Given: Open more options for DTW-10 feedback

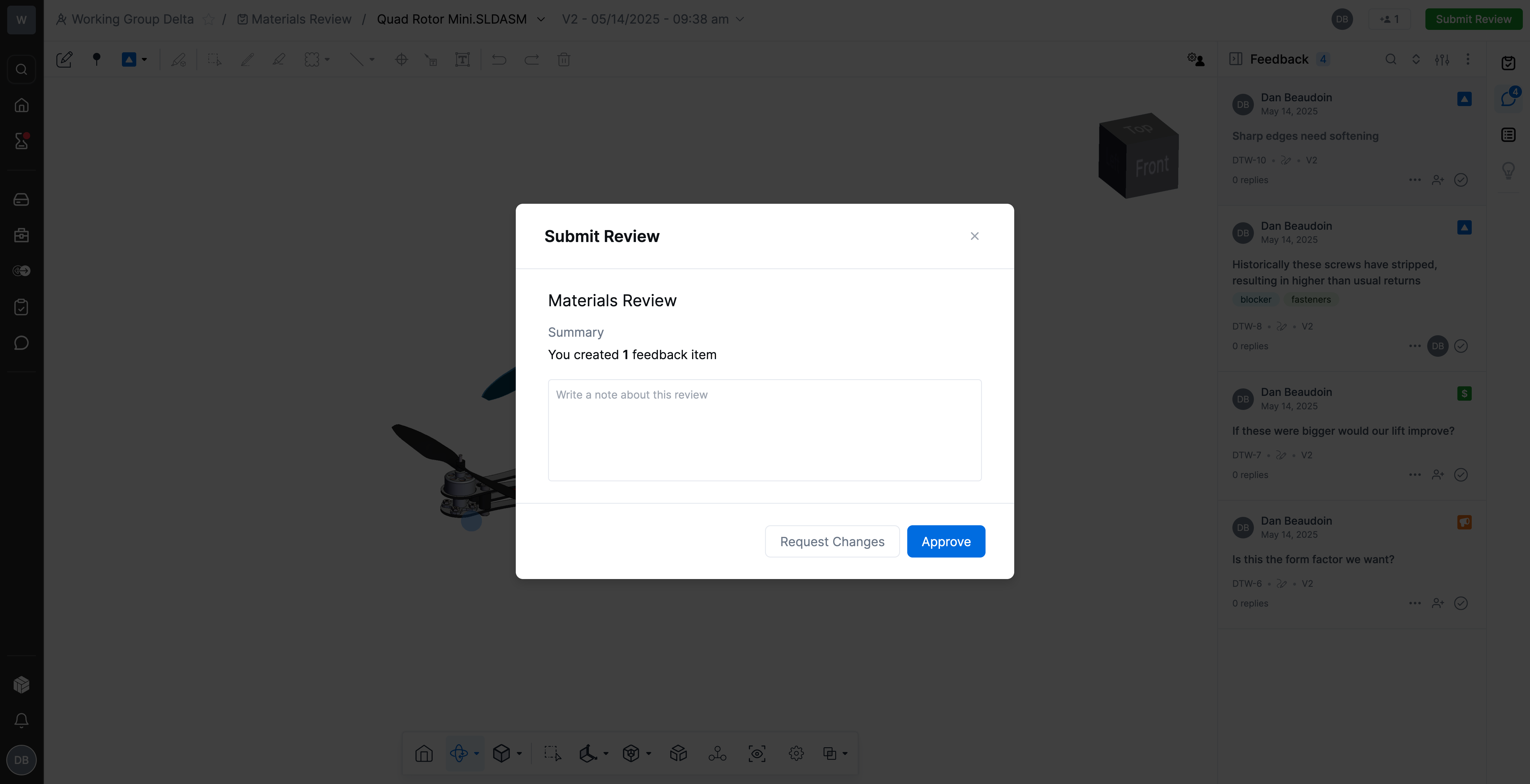Looking at the screenshot, I should tap(1415, 180).
